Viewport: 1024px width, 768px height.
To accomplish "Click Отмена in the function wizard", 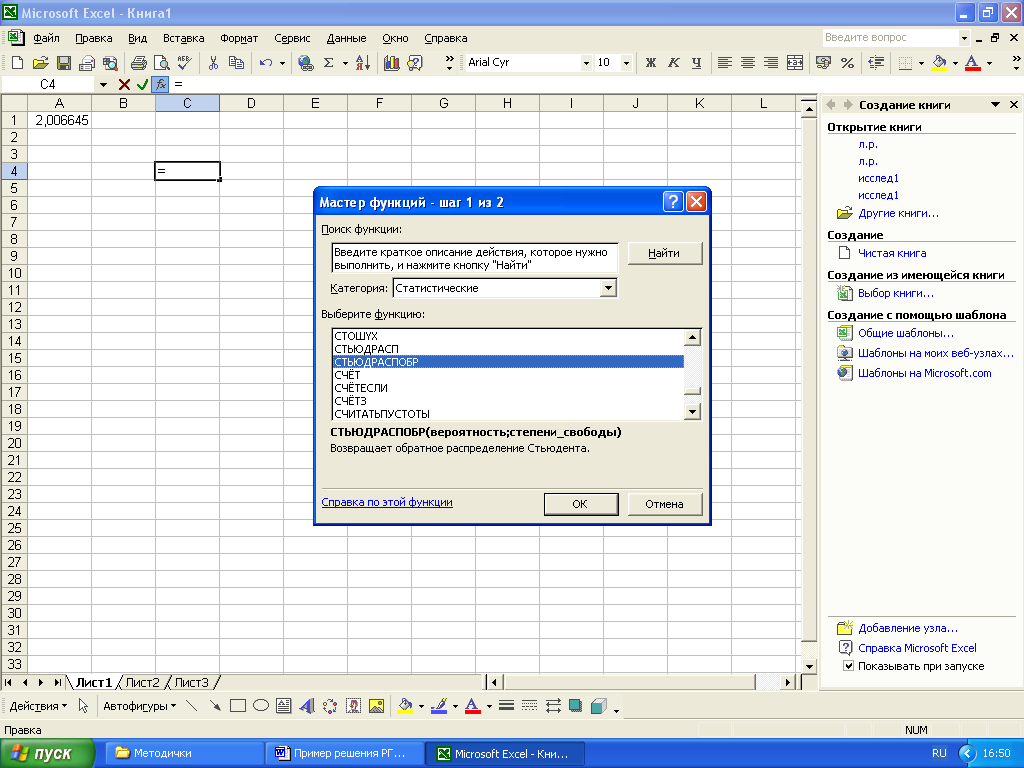I will pos(664,504).
